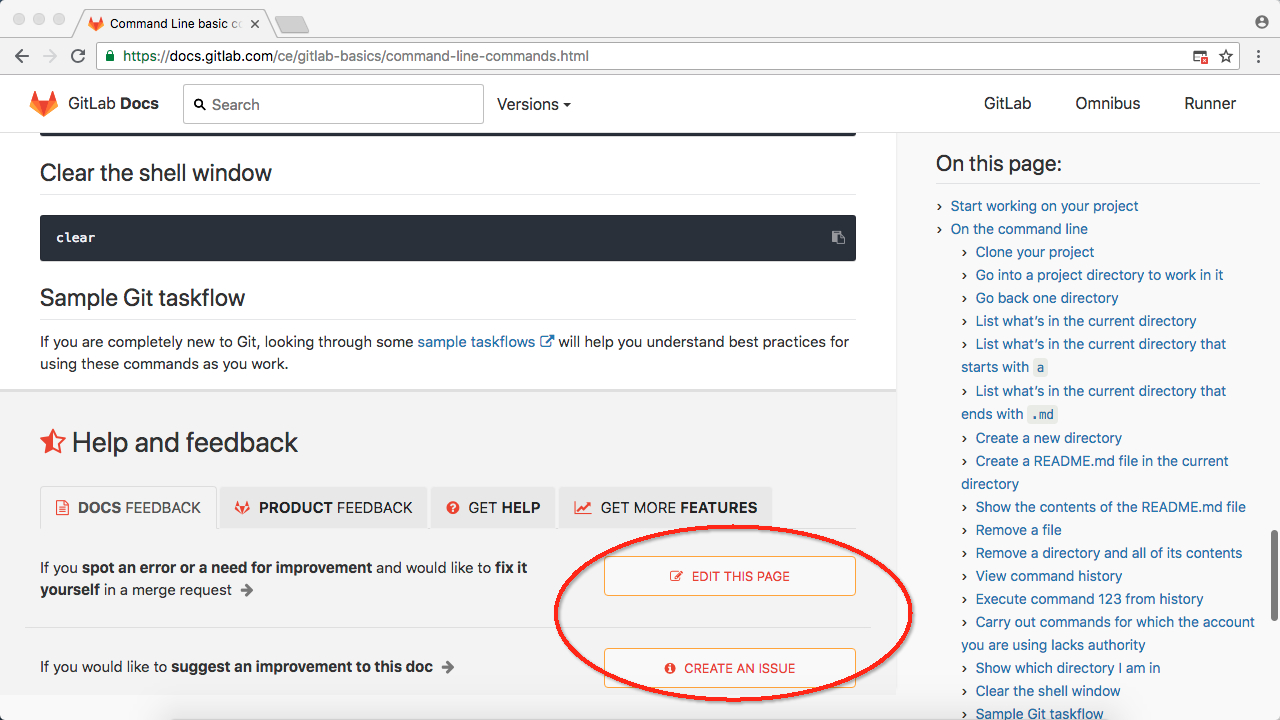Click the 'Clear the shell window' heading
The width and height of the screenshot is (1280, 720).
tap(156, 173)
